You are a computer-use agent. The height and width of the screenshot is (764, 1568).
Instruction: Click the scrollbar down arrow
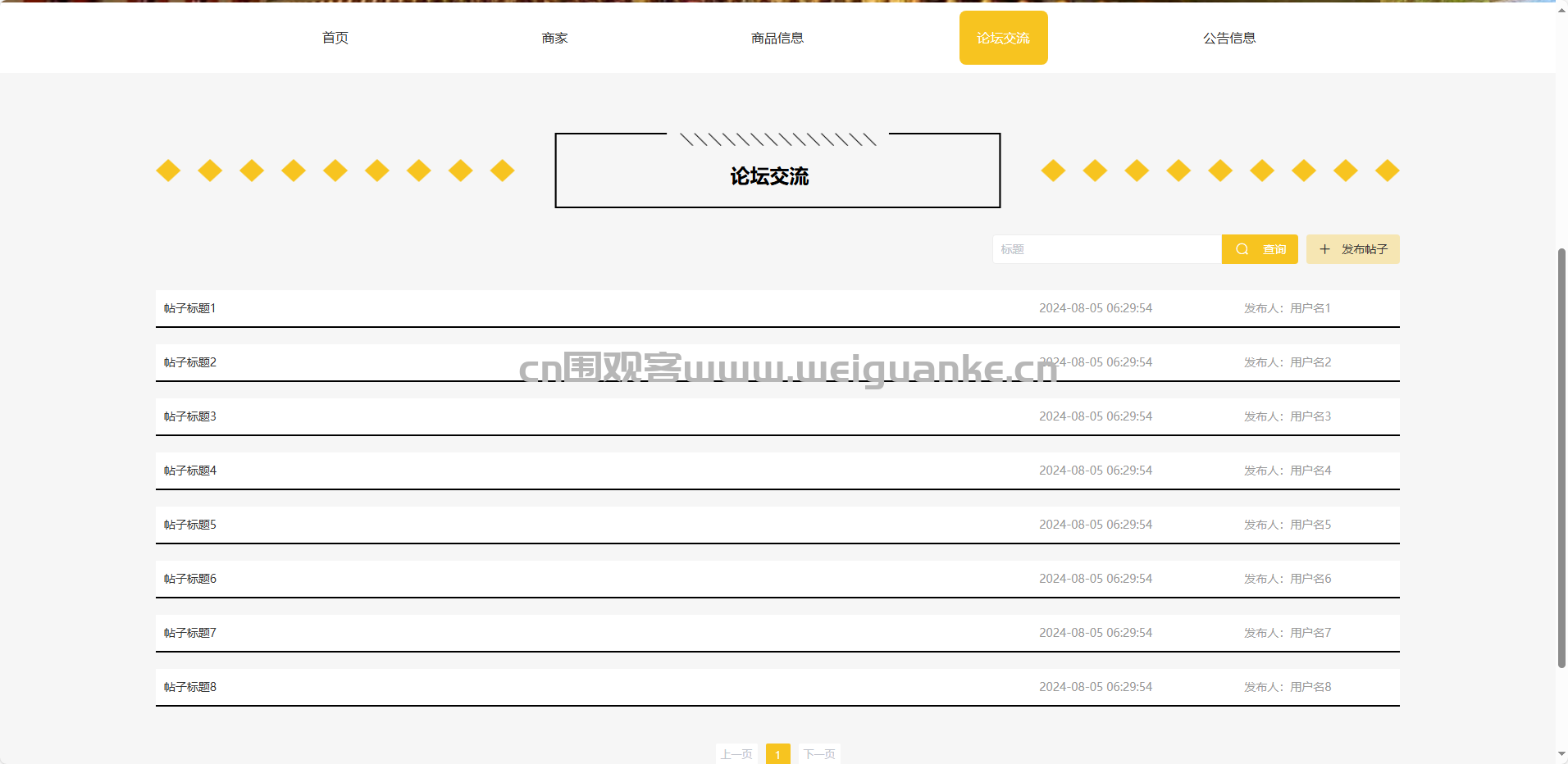[x=1561, y=754]
